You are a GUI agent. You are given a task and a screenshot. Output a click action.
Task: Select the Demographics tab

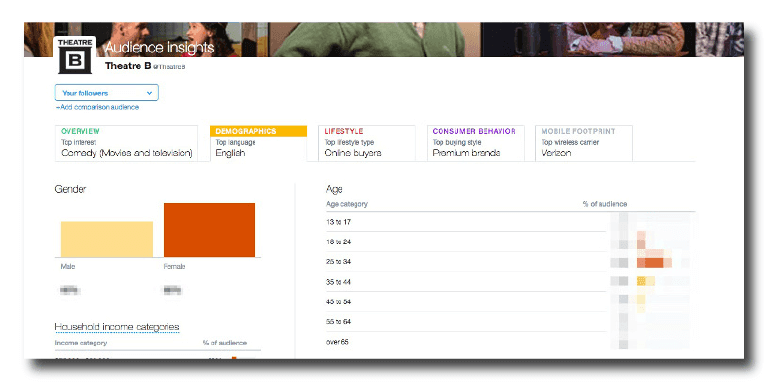pos(258,143)
